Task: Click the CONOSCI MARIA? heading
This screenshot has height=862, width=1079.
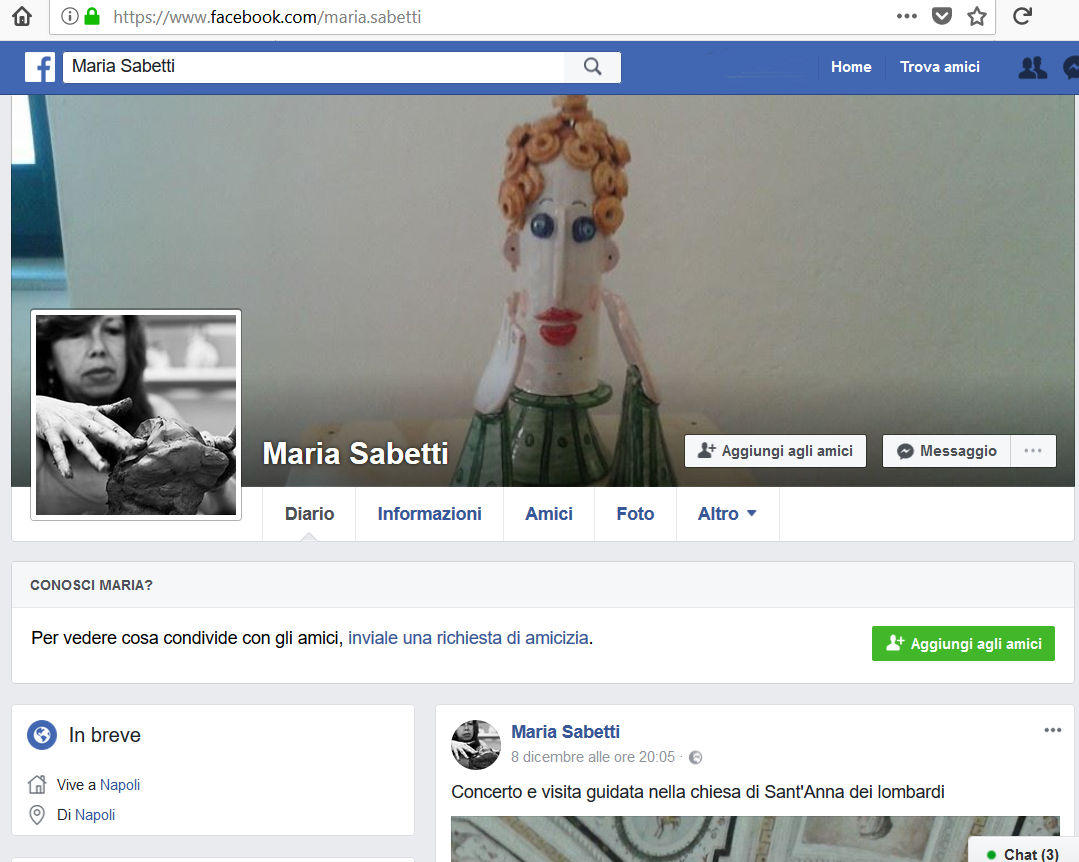Action: pos(92,585)
